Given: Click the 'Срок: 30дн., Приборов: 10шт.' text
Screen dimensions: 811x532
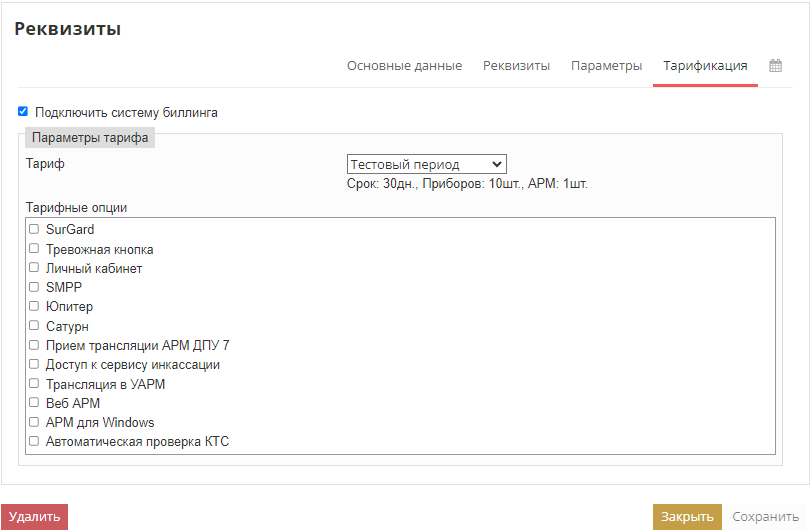Looking at the screenshot, I should (435, 184).
